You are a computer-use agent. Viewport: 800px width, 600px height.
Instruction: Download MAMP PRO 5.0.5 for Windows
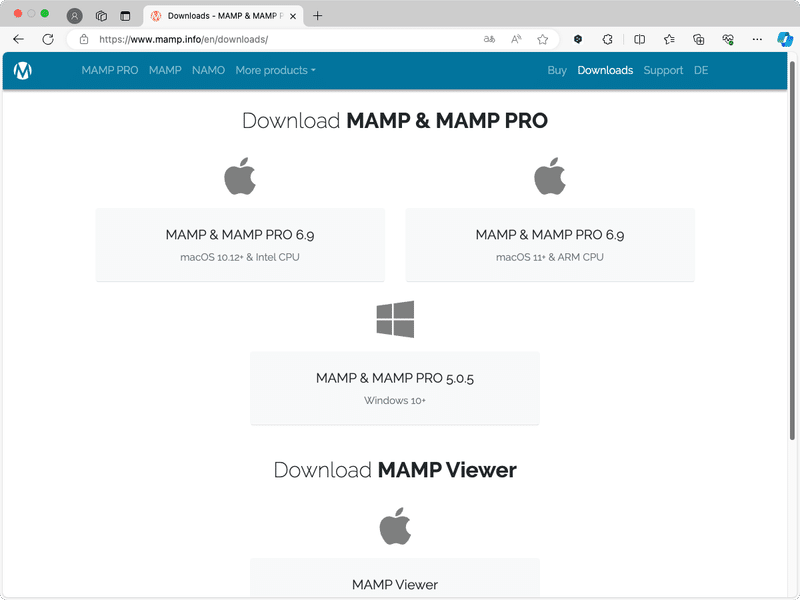pyautogui.click(x=395, y=388)
